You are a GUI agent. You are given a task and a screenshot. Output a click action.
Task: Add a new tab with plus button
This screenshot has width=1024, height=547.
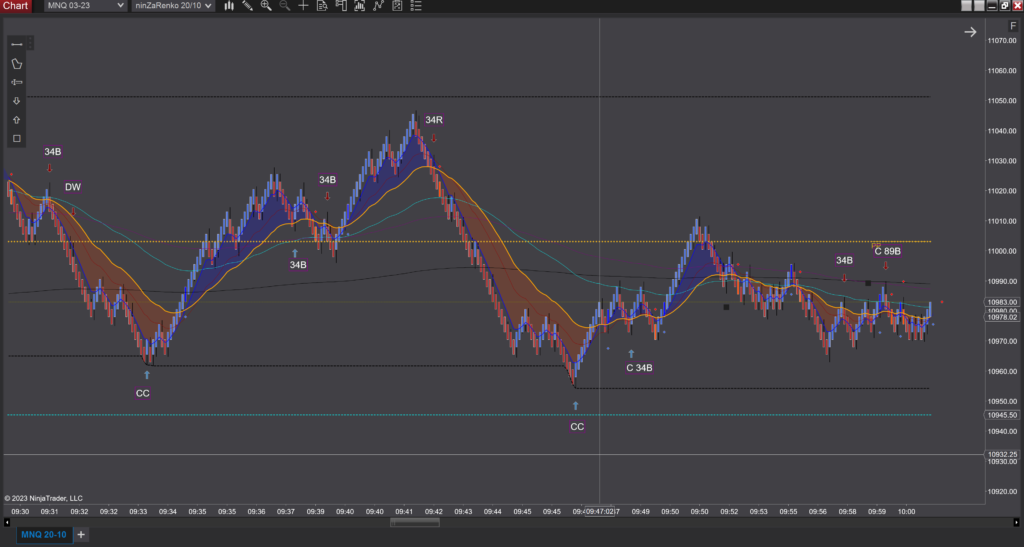point(81,535)
